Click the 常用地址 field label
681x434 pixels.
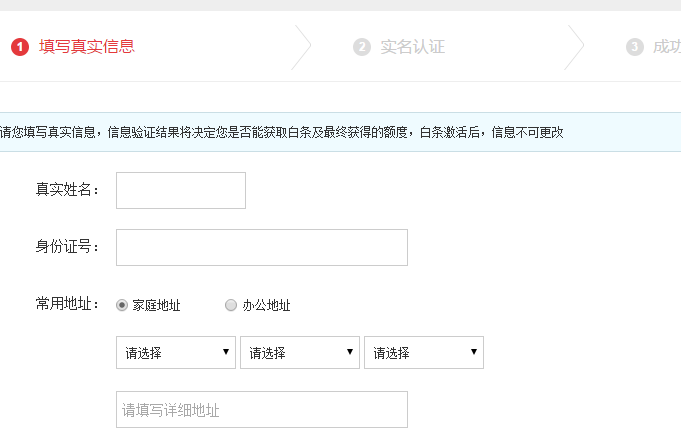click(68, 304)
